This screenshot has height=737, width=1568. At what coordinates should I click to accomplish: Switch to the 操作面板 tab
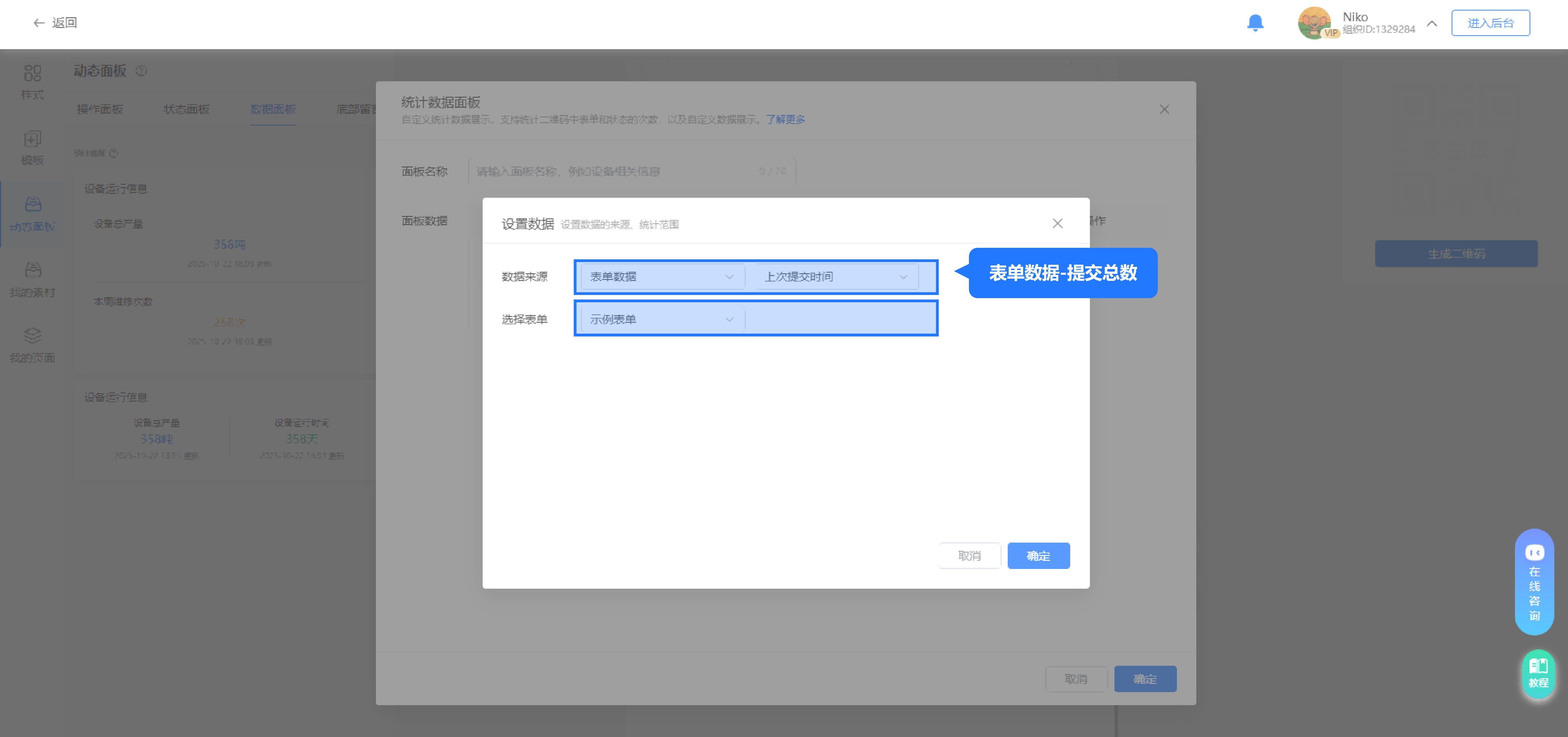point(100,109)
